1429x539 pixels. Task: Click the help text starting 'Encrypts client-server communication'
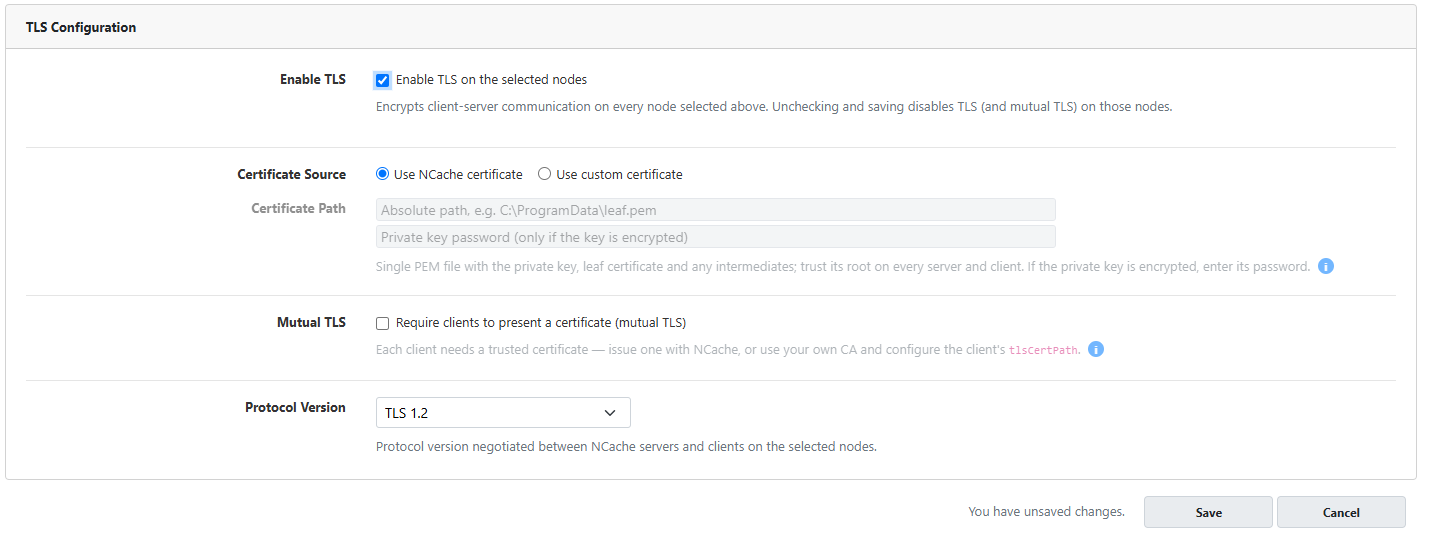774,106
